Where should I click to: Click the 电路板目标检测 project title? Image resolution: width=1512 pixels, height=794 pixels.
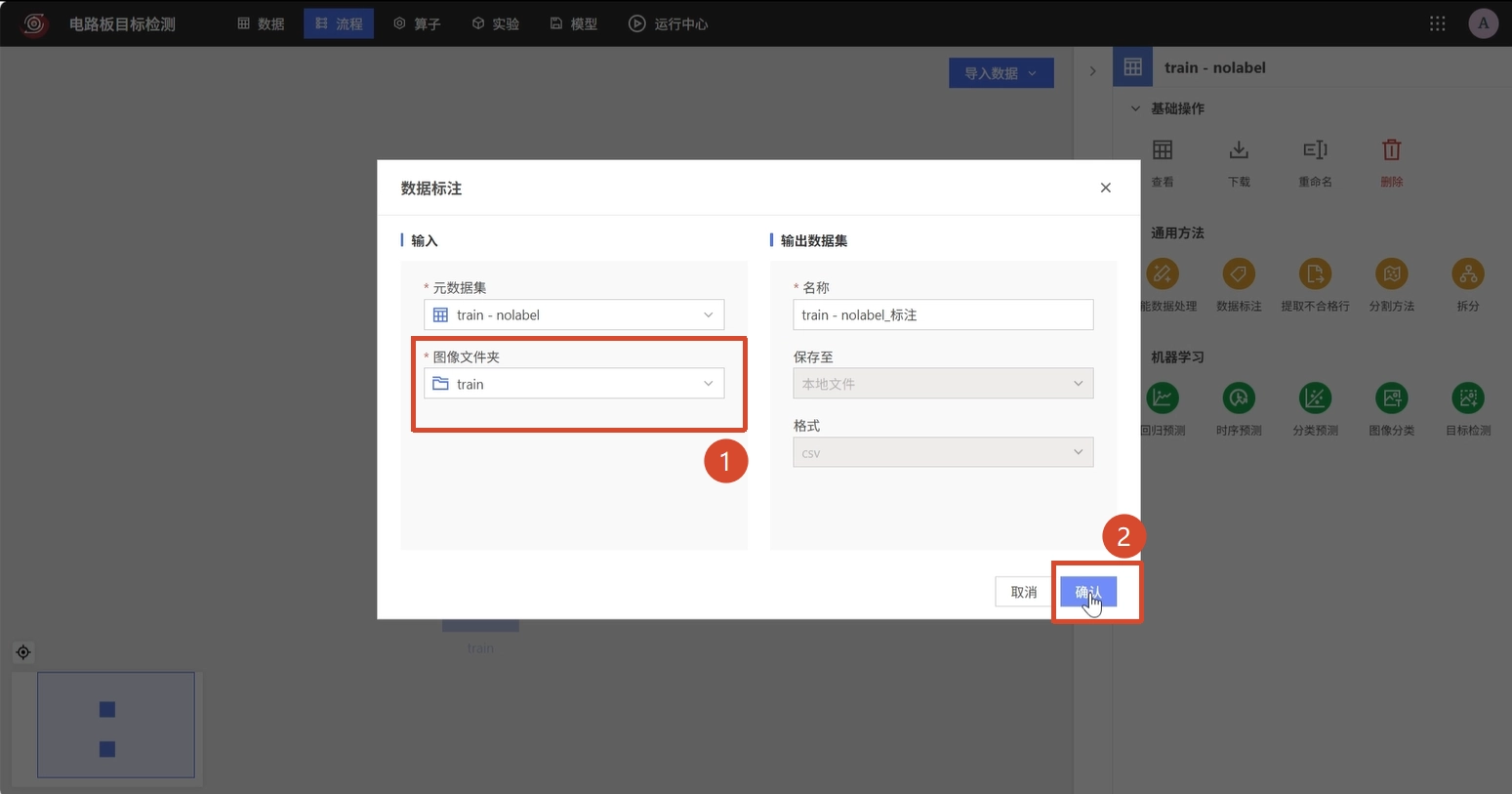[122, 23]
